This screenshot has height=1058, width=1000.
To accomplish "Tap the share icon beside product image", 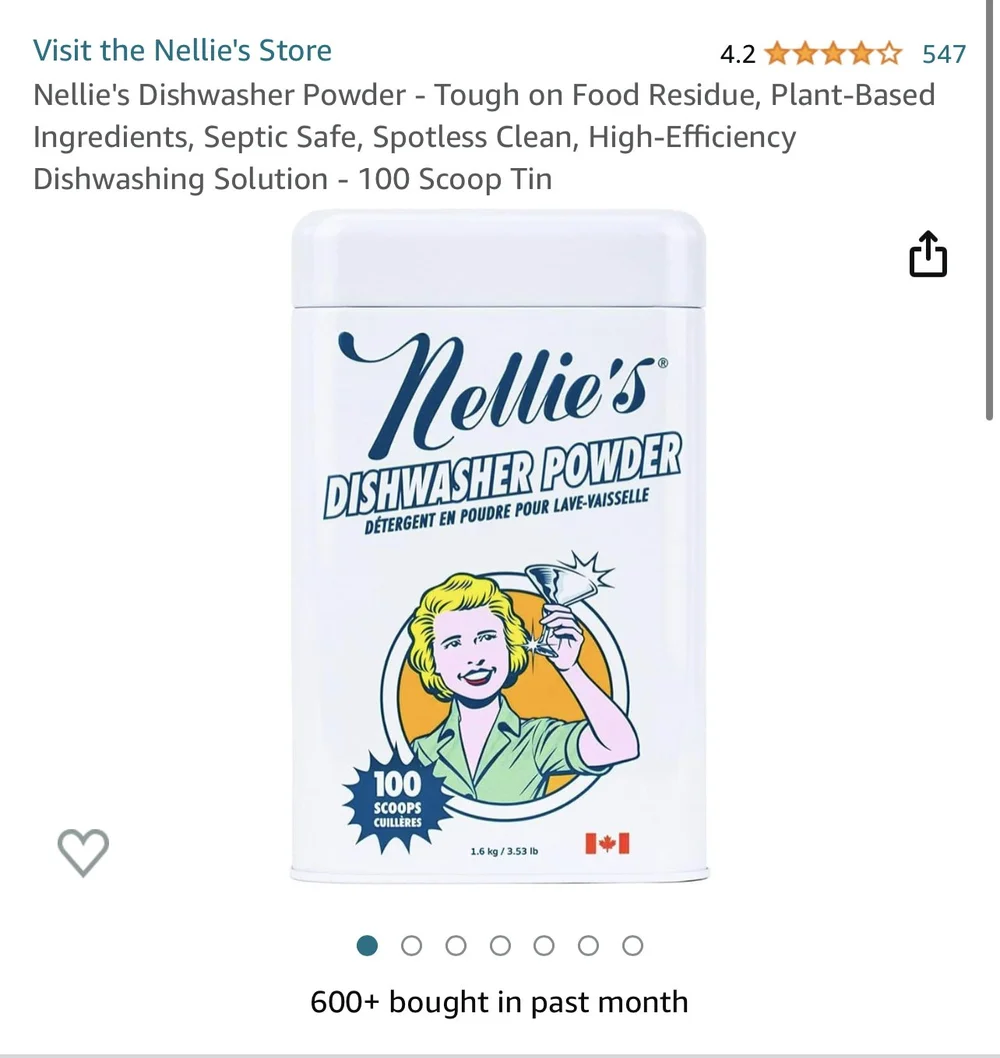I will [928, 254].
